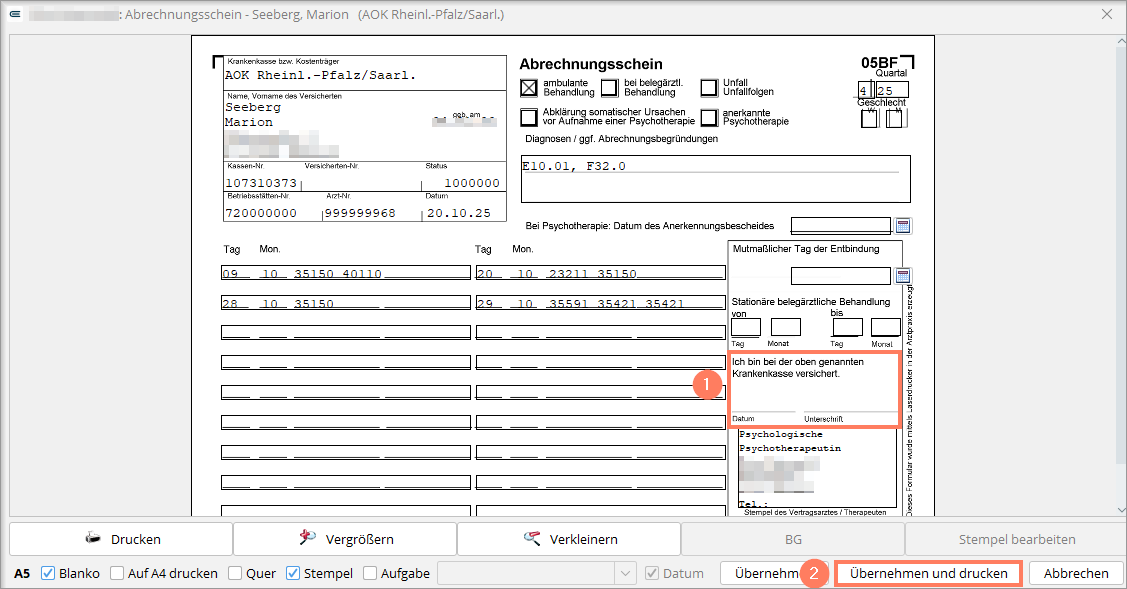Viewport: 1127px width, 589px height.
Task: Click the Arzt-Nr. value 999999968
Action: point(360,213)
